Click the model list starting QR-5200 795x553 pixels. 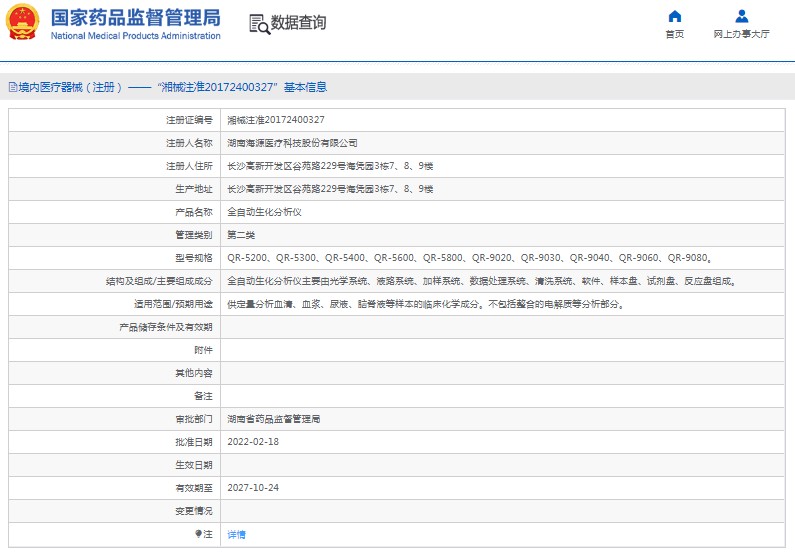469,258
